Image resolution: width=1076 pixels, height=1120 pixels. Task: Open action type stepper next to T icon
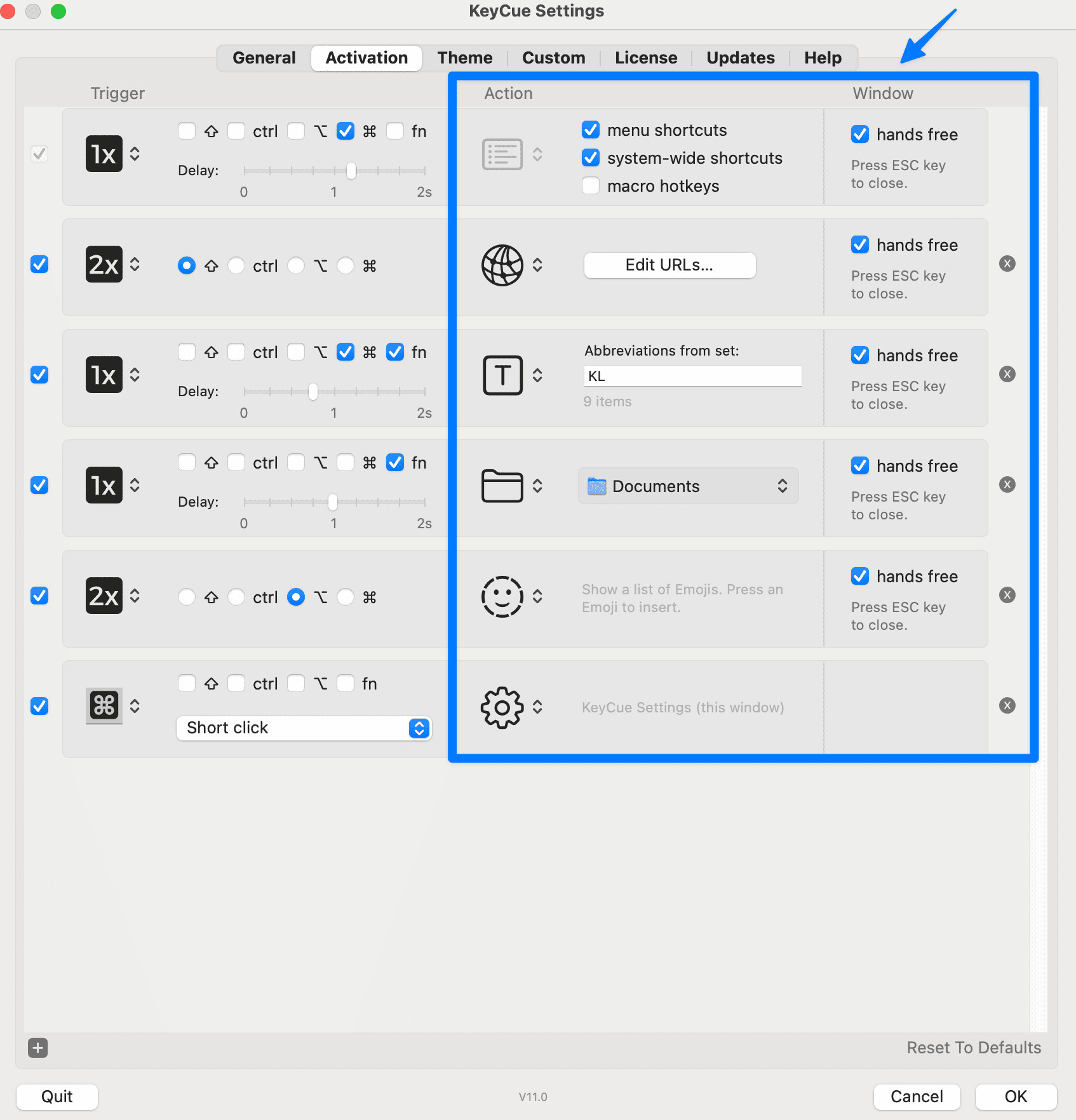[537, 375]
